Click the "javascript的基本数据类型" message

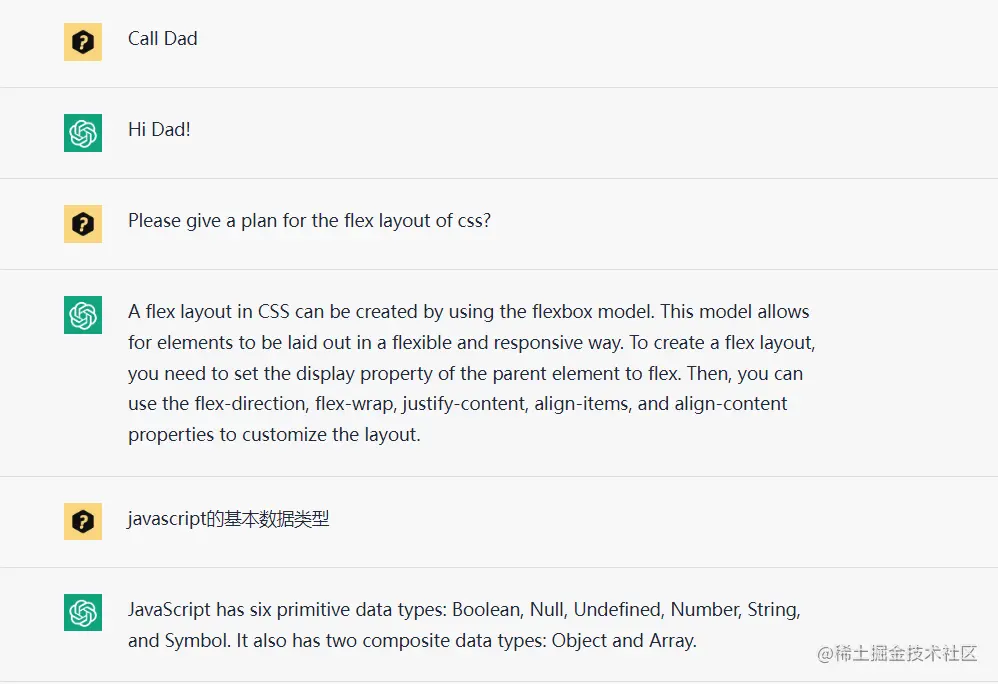[228, 519]
